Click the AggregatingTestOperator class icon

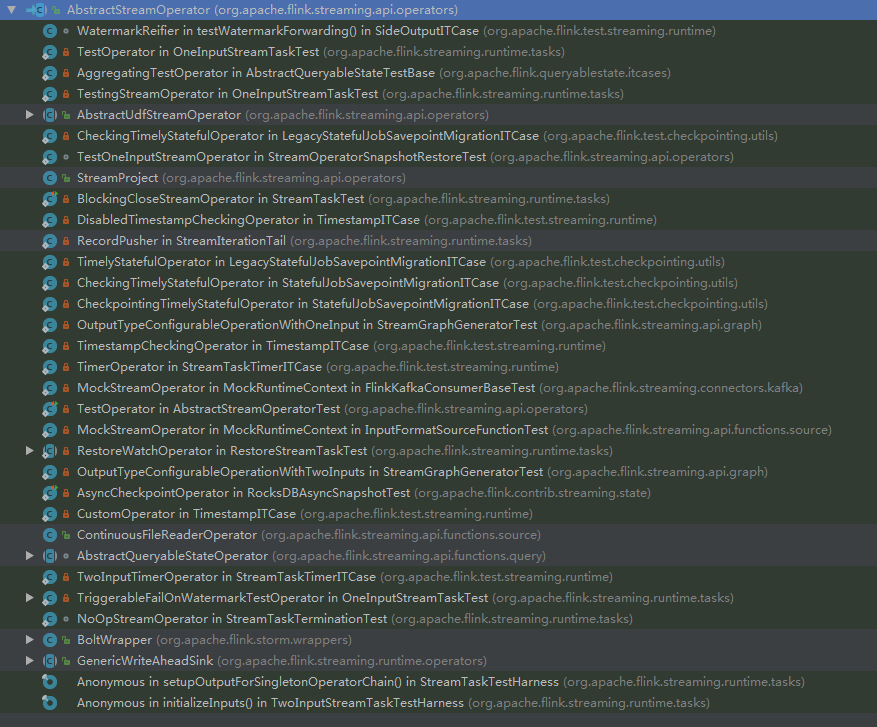tap(50, 73)
